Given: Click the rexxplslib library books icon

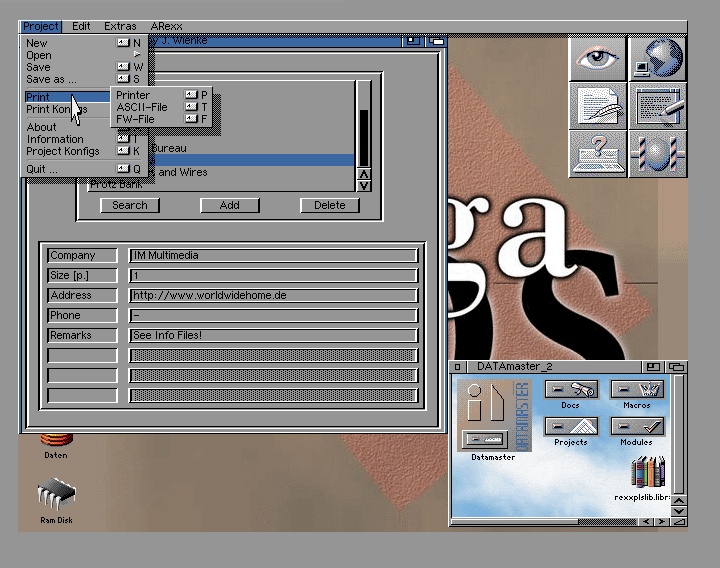Looking at the screenshot, I should [648, 474].
